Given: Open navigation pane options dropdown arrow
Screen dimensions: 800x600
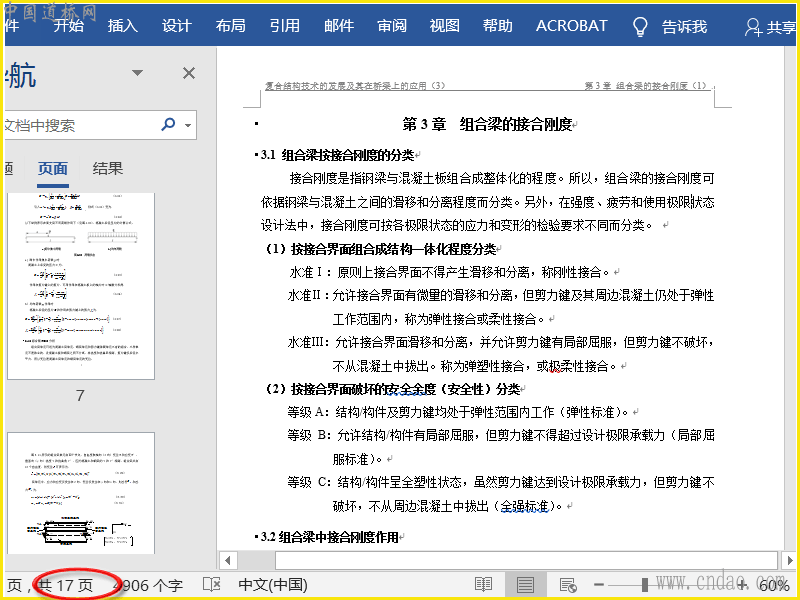Looking at the screenshot, I should [x=135, y=73].
